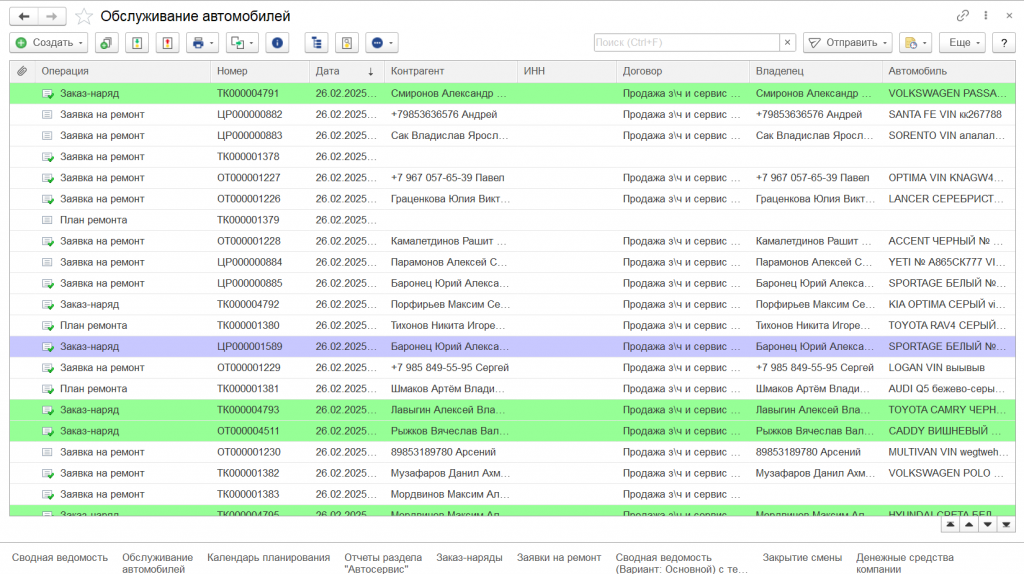Sort by the Контрагент column header
The width and height of the screenshot is (1024, 574).
[417, 71]
